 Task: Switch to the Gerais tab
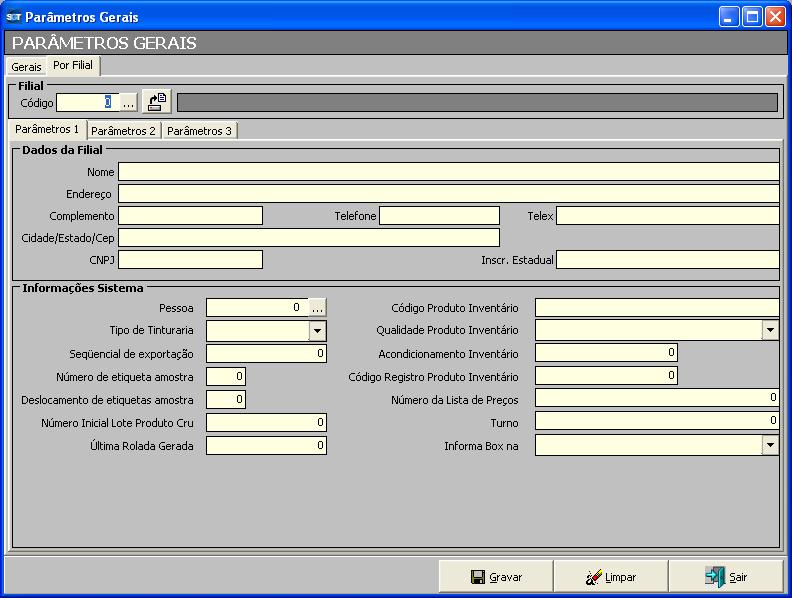(26, 67)
